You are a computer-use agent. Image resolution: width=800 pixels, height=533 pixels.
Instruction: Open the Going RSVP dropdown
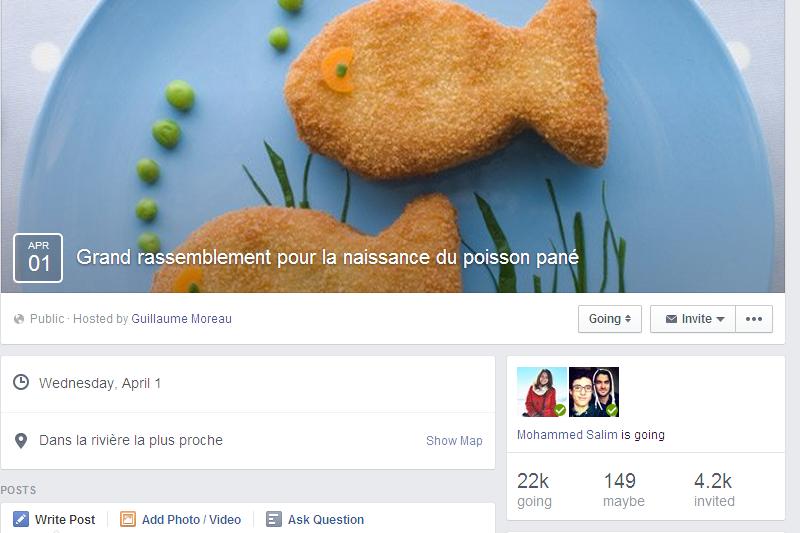pos(610,319)
